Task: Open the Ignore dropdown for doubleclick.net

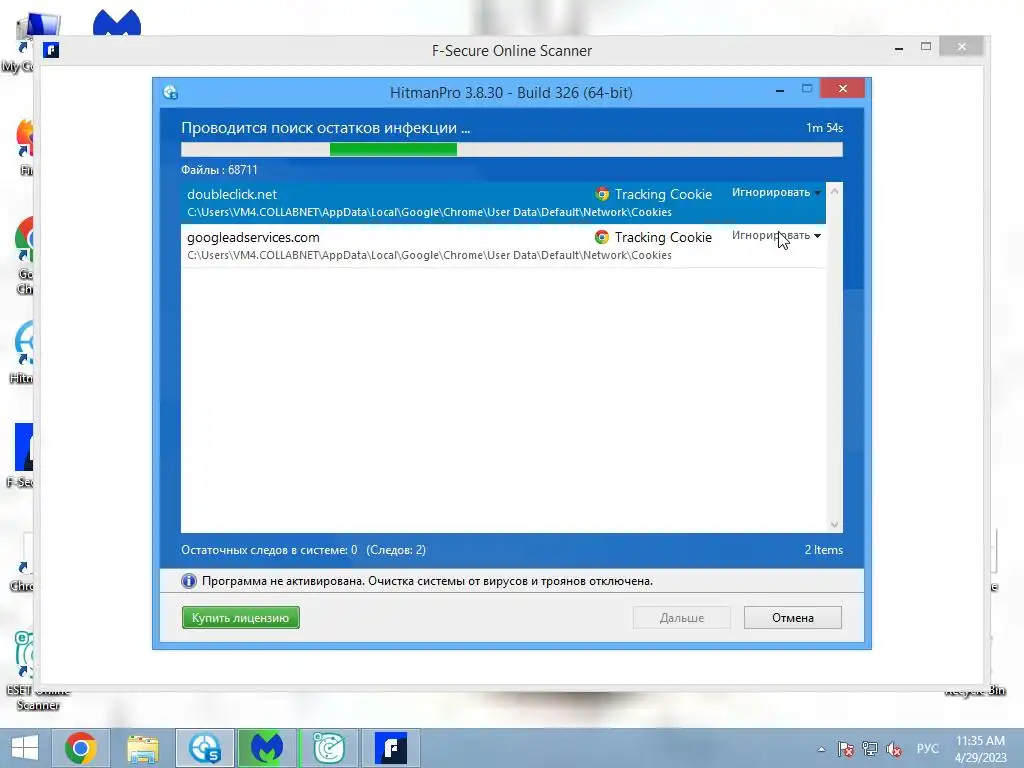Action: (x=776, y=193)
